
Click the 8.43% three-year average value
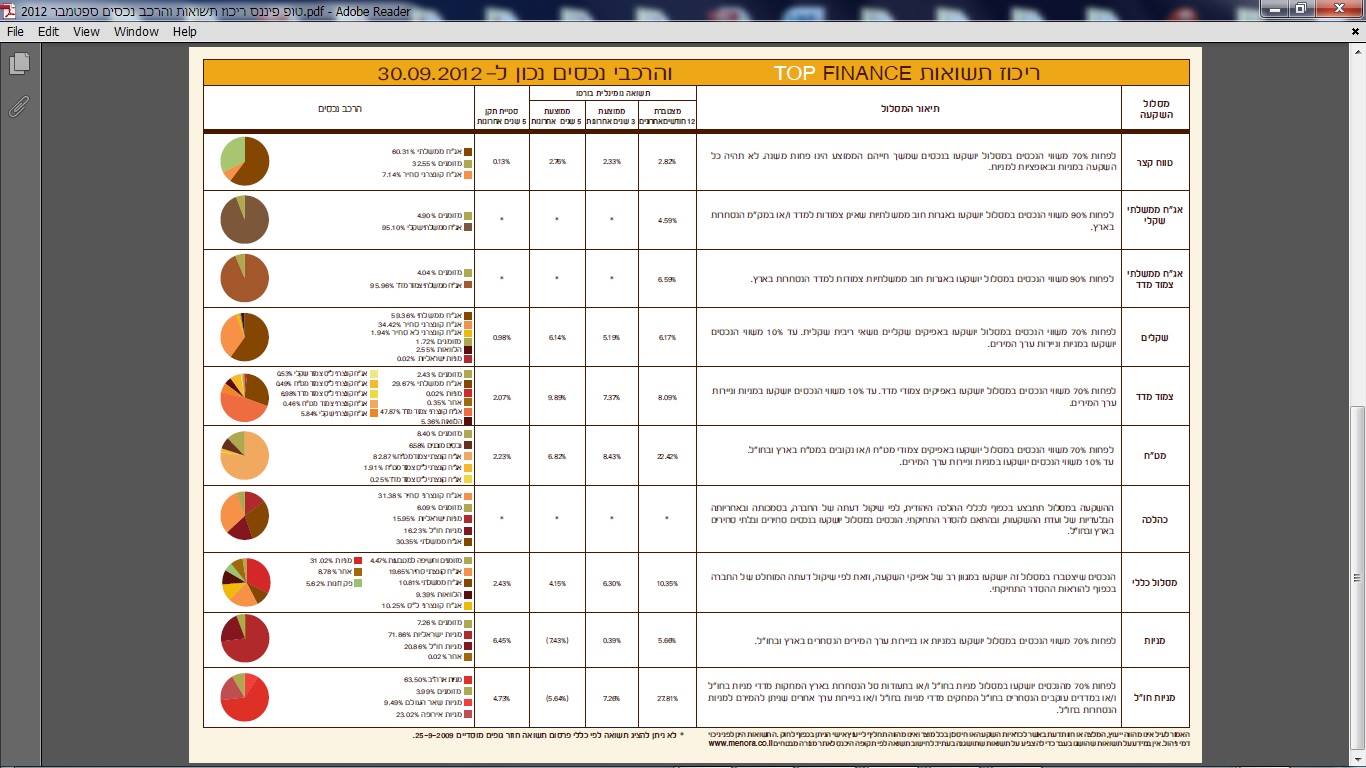coord(612,456)
